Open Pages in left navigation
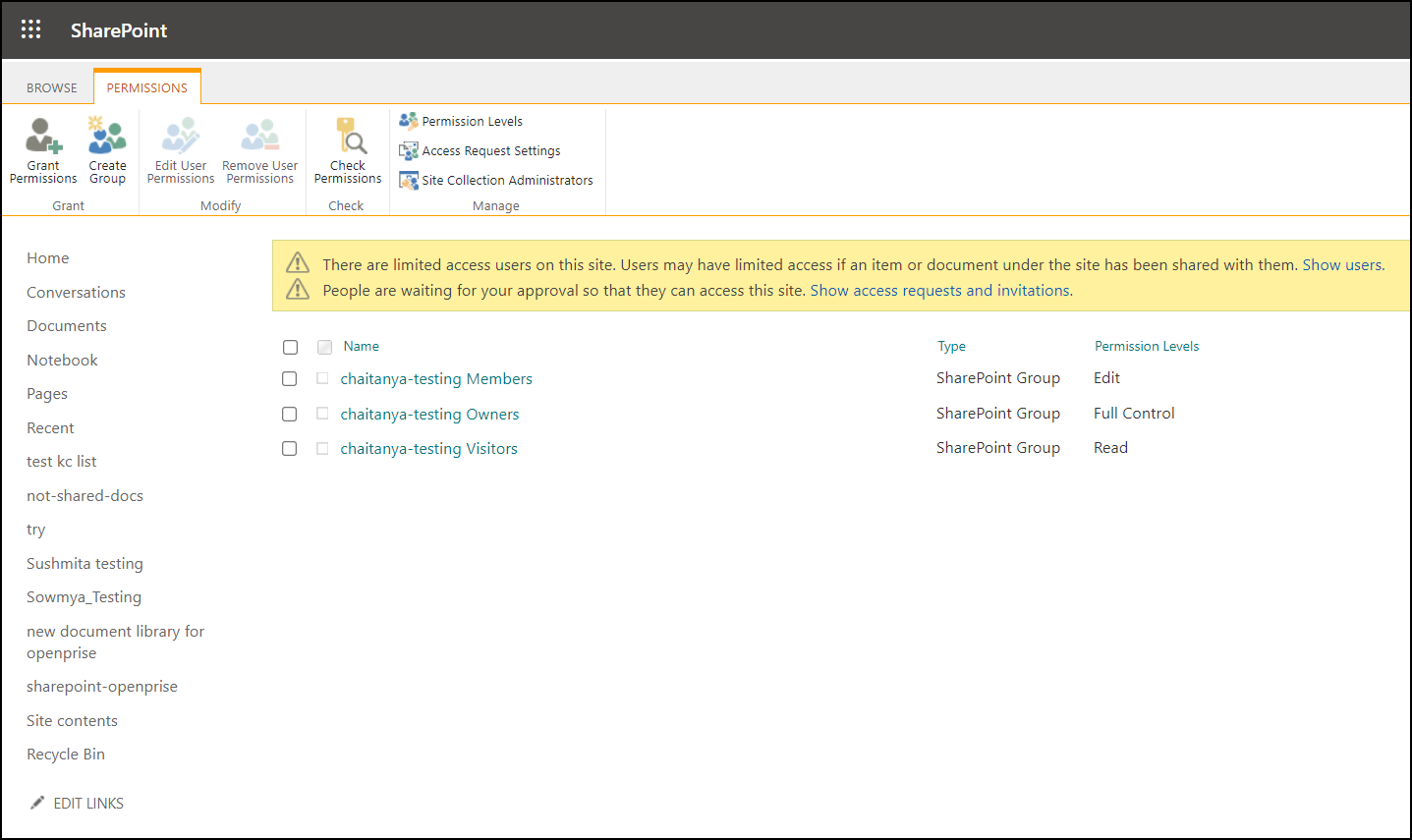 coord(47,394)
